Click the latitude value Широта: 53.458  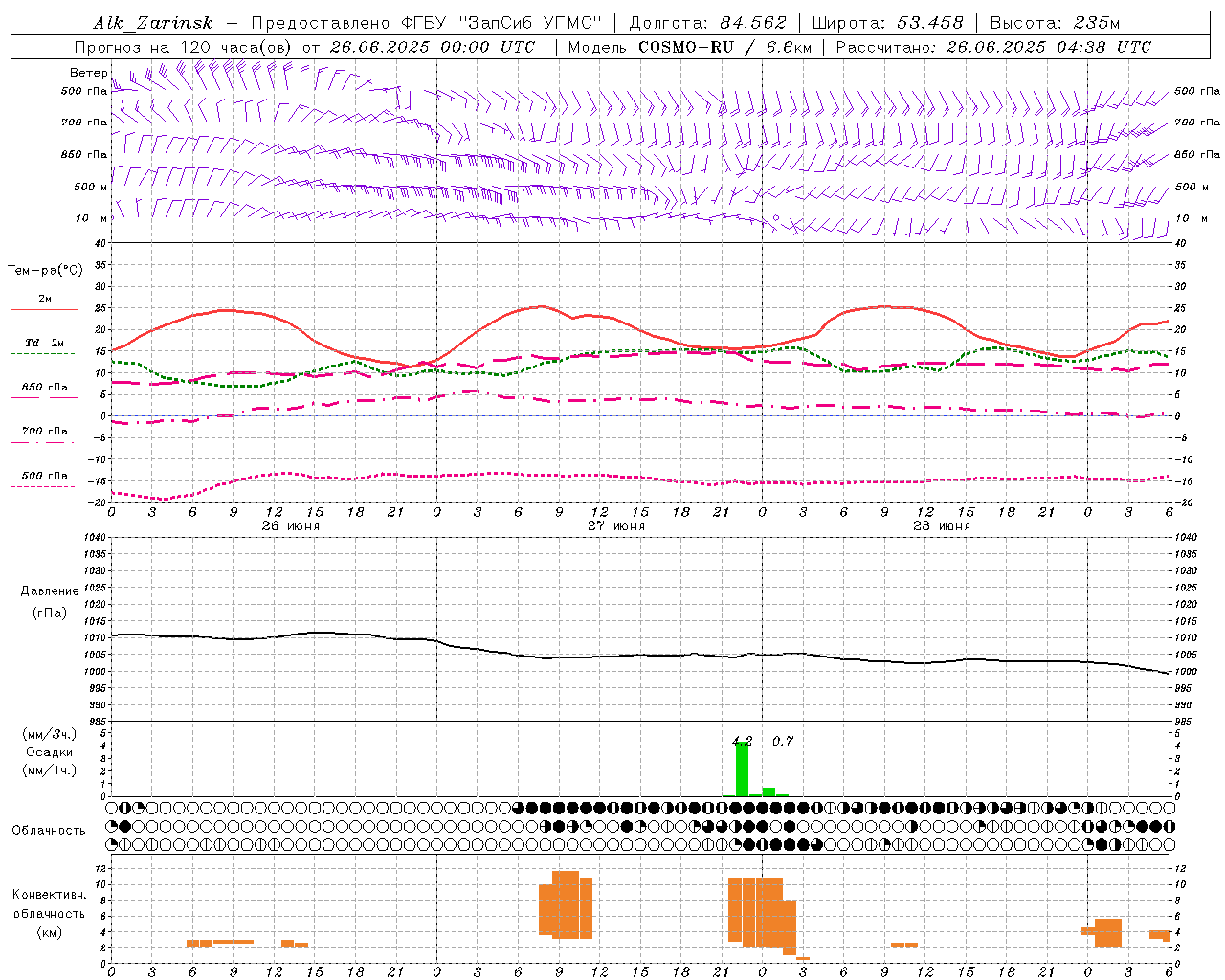tap(887, 23)
